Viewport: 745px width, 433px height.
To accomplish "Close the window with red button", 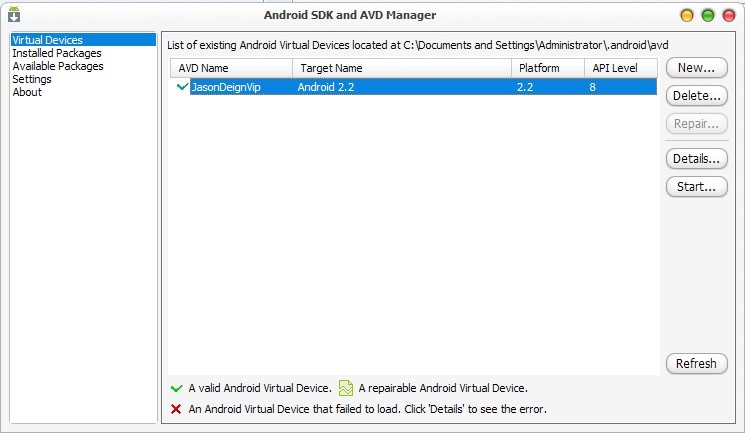I will pos(729,16).
